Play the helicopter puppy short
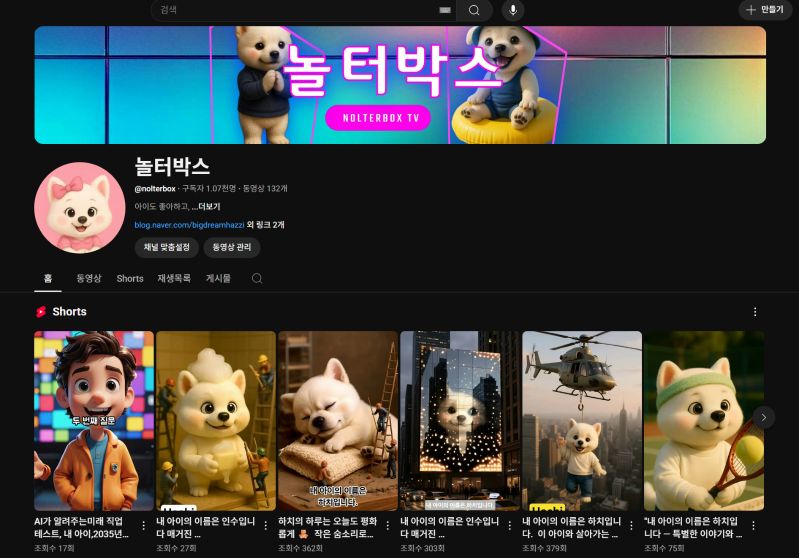This screenshot has height=558, width=799. pyautogui.click(x=582, y=421)
